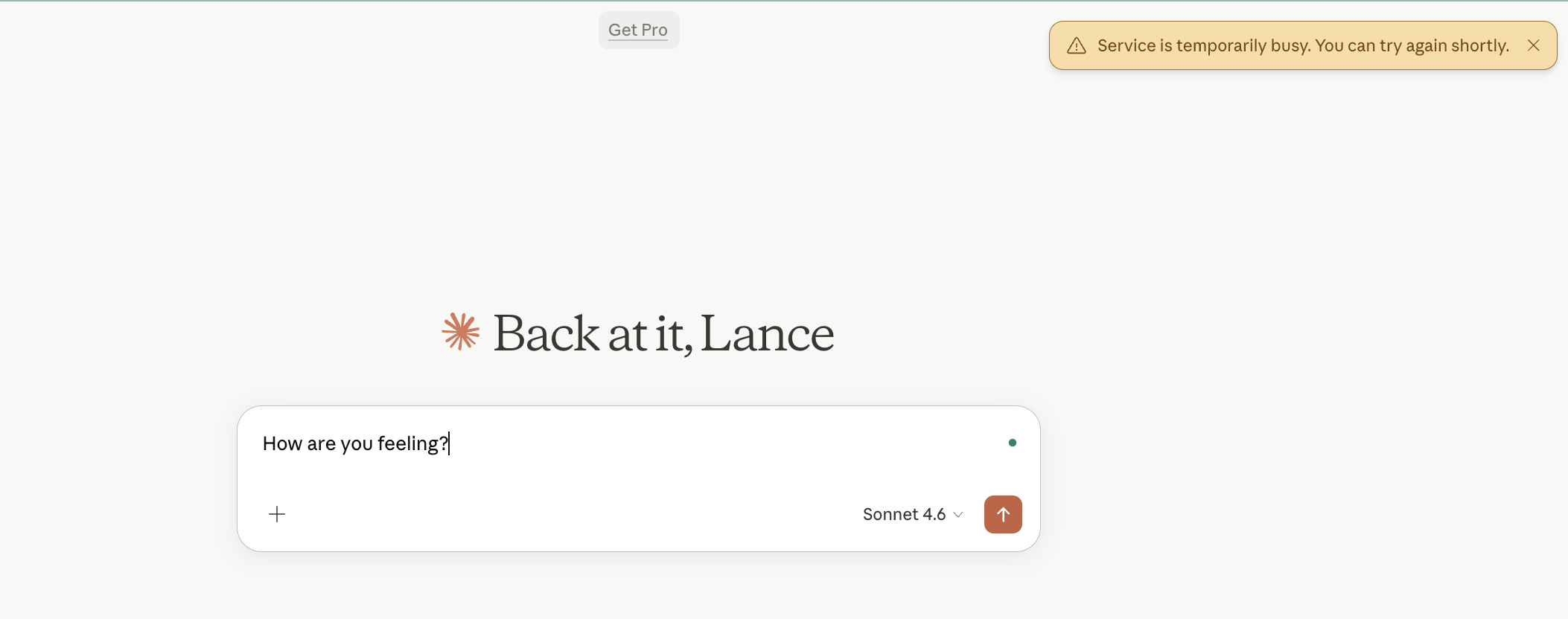The image size is (1568, 619).
Task: Click the 'Service is temporarily busy' message text
Action: coord(1303,46)
